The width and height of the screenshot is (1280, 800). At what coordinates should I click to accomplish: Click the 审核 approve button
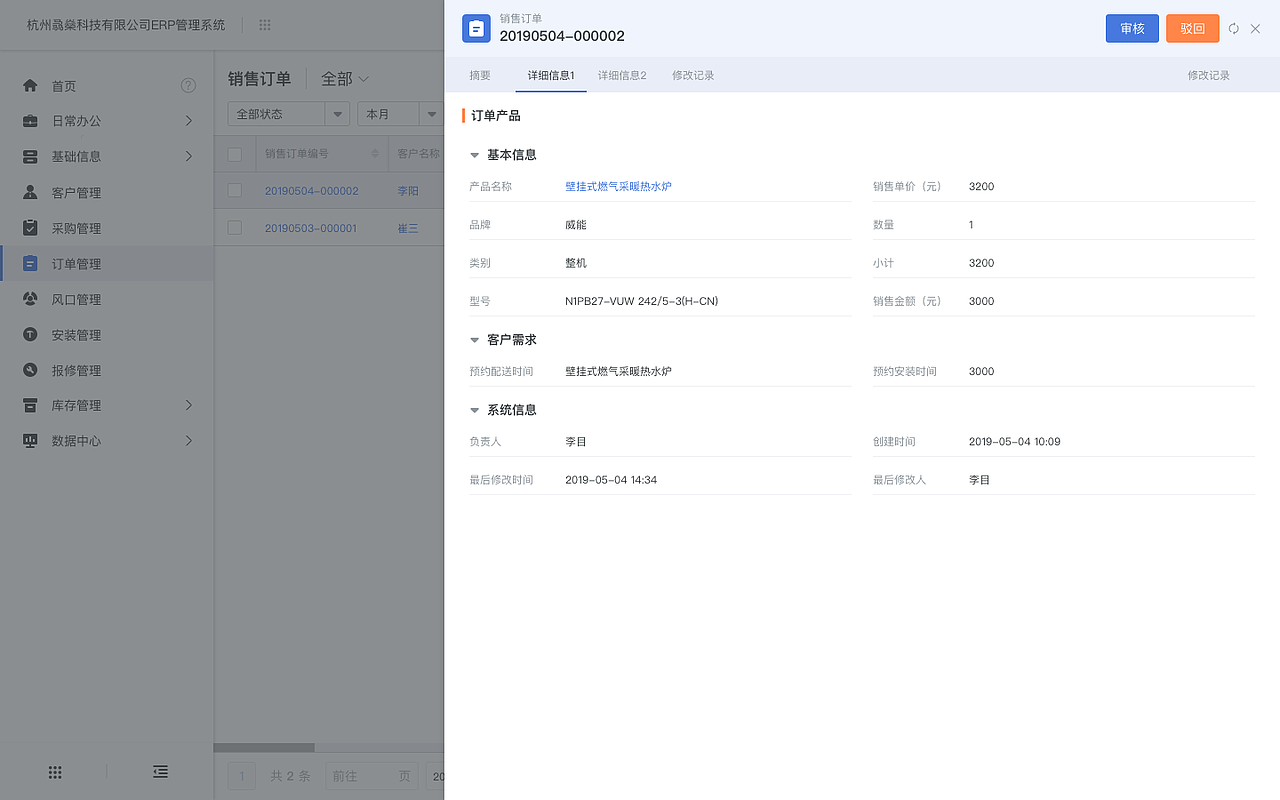(1131, 28)
